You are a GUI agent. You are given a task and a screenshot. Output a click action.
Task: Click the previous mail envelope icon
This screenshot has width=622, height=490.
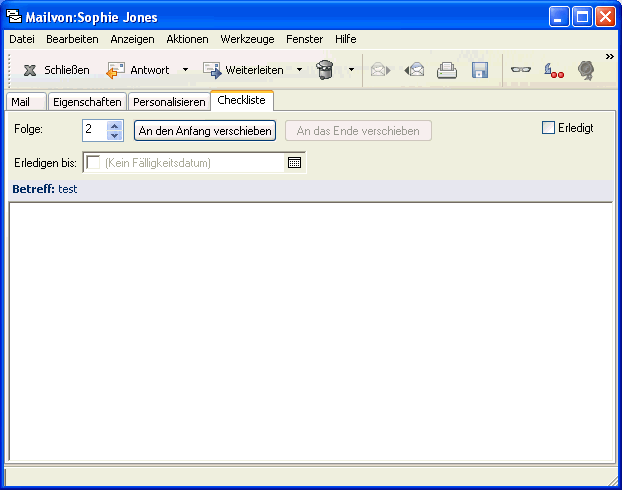[414, 70]
